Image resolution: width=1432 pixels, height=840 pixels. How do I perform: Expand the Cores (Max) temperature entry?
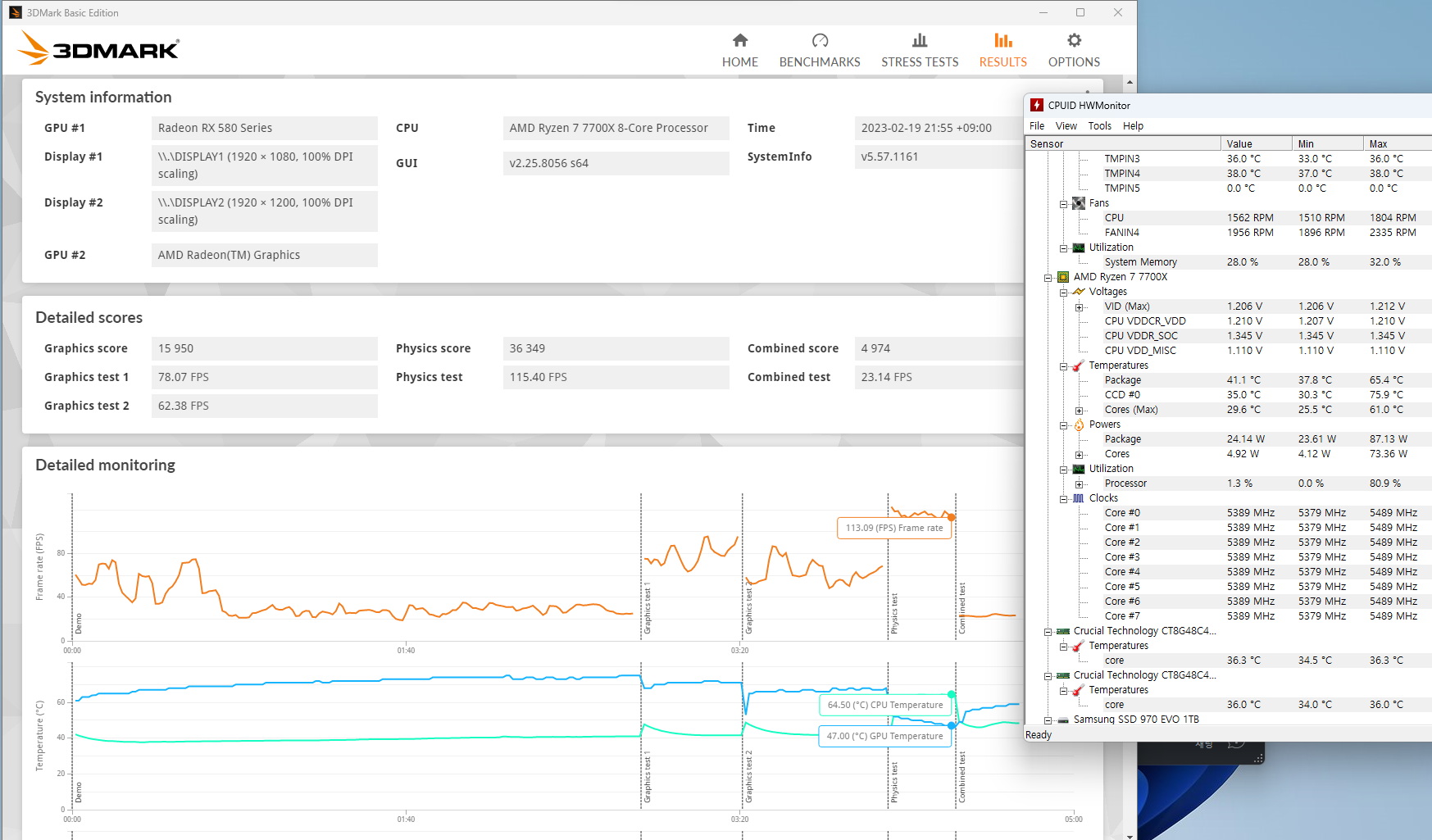point(1080,411)
